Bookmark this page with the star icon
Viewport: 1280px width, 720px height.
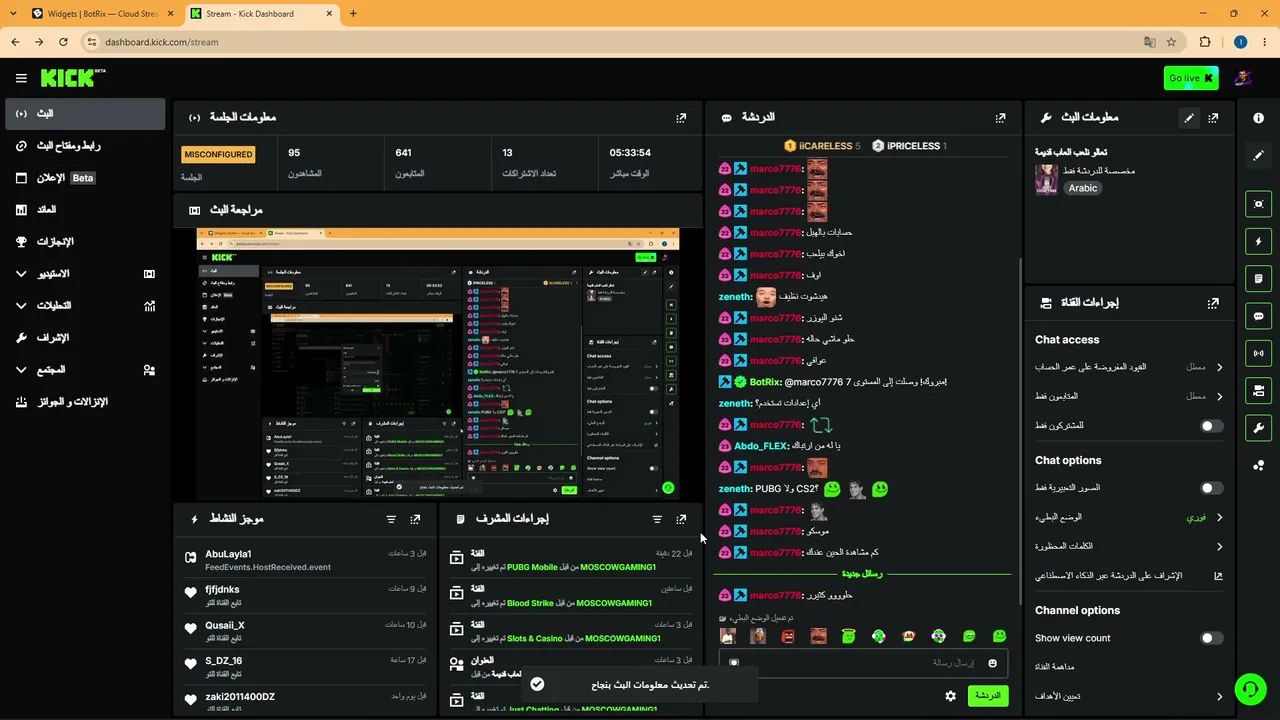point(1171,42)
